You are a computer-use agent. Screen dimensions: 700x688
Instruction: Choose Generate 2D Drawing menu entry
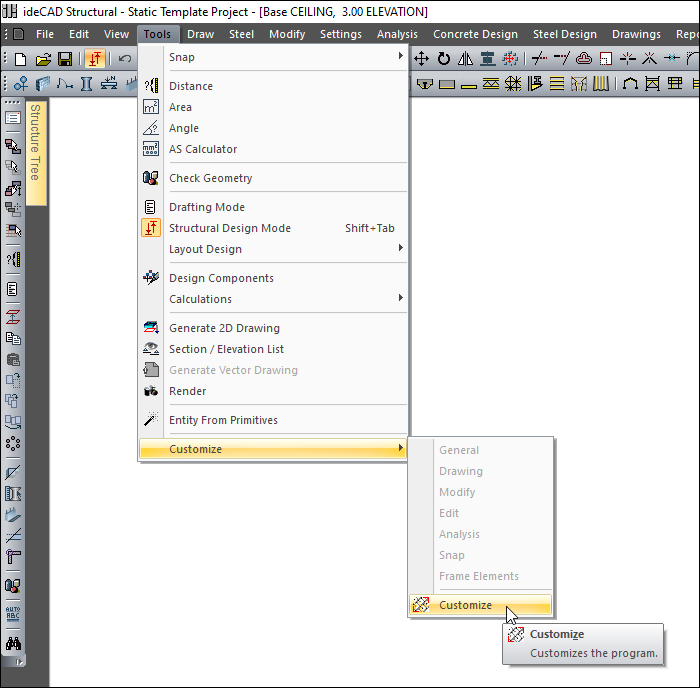[x=224, y=328]
